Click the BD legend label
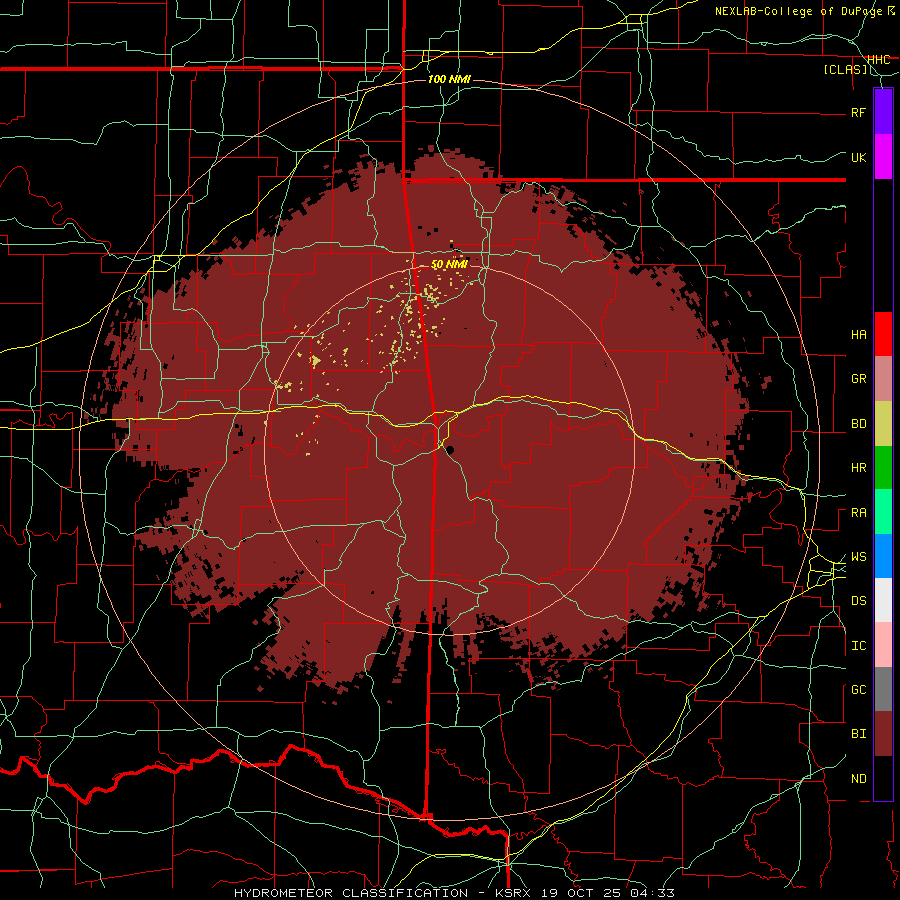900x900 pixels. click(858, 424)
